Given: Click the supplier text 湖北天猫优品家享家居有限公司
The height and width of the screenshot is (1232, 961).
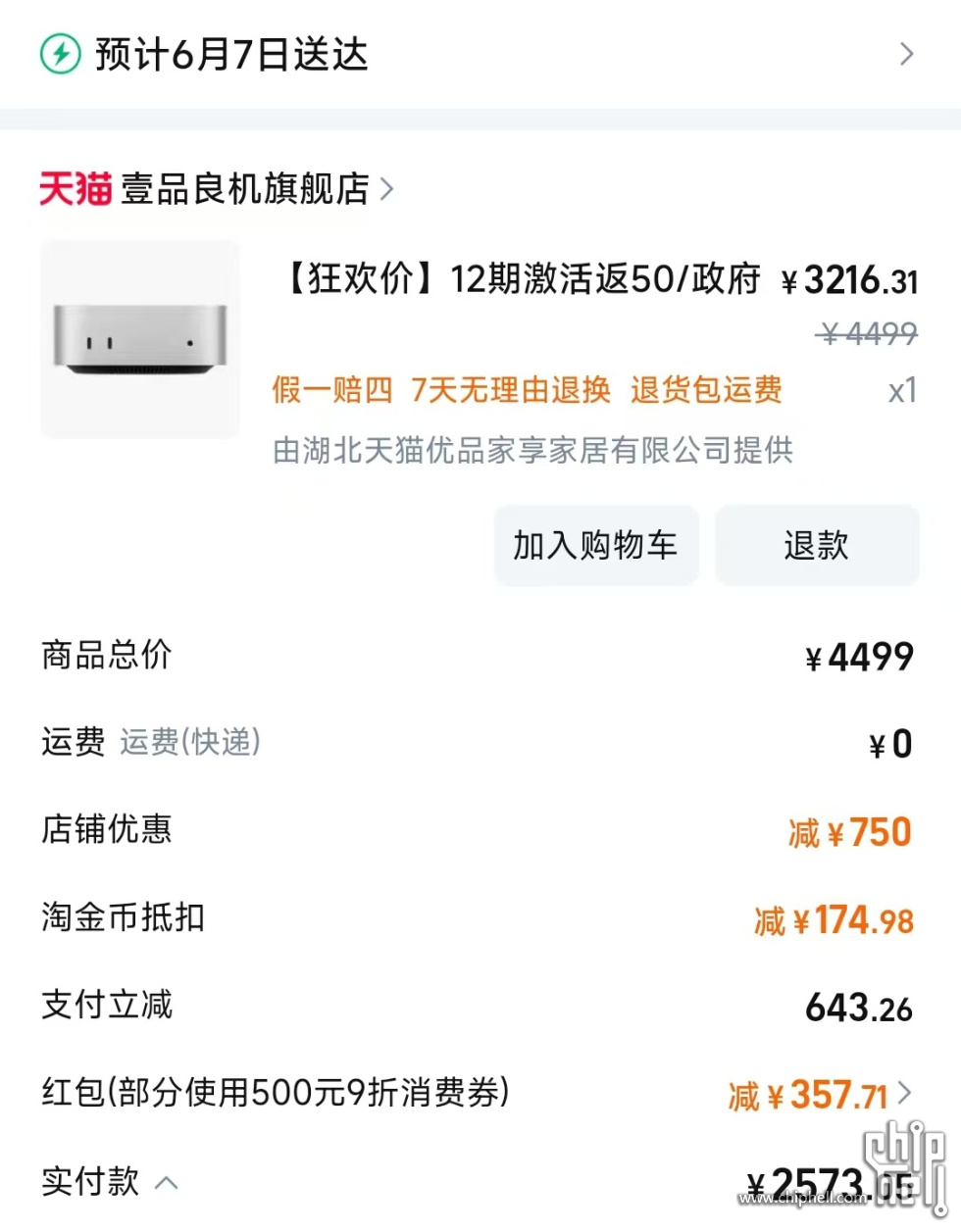Looking at the screenshot, I should [518, 450].
